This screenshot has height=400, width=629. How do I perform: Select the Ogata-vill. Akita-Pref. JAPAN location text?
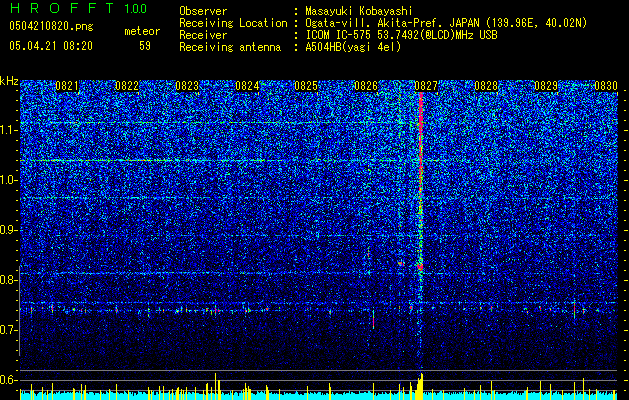coord(446,23)
